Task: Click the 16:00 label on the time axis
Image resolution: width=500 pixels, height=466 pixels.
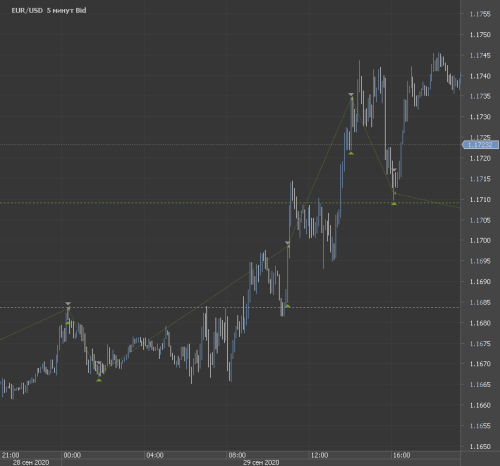Action: point(401,455)
